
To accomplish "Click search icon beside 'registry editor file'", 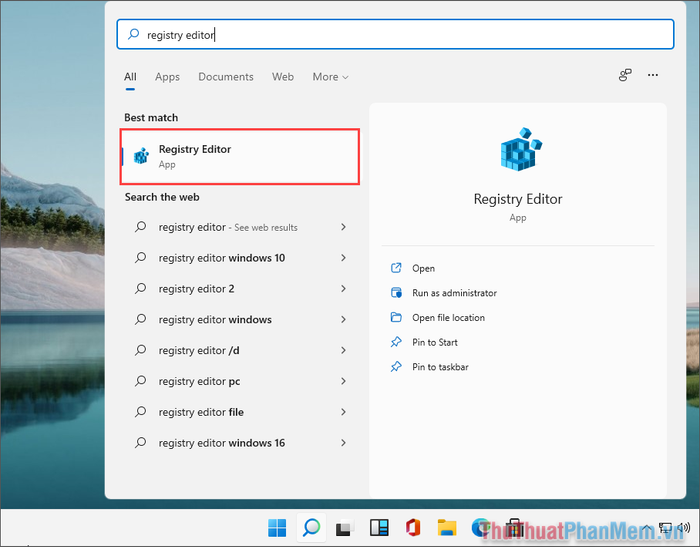I will [x=141, y=412].
